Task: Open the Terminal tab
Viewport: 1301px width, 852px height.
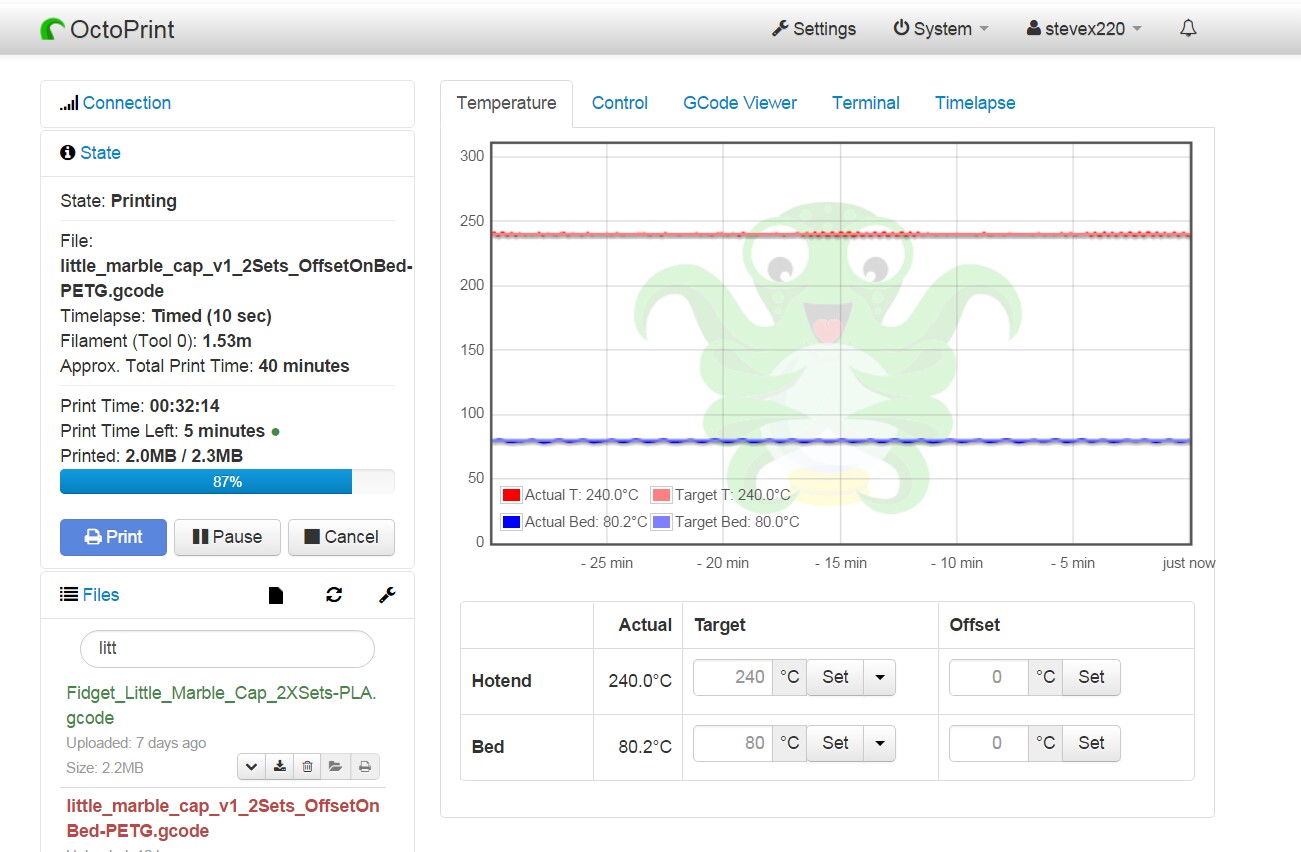Action: [x=865, y=103]
